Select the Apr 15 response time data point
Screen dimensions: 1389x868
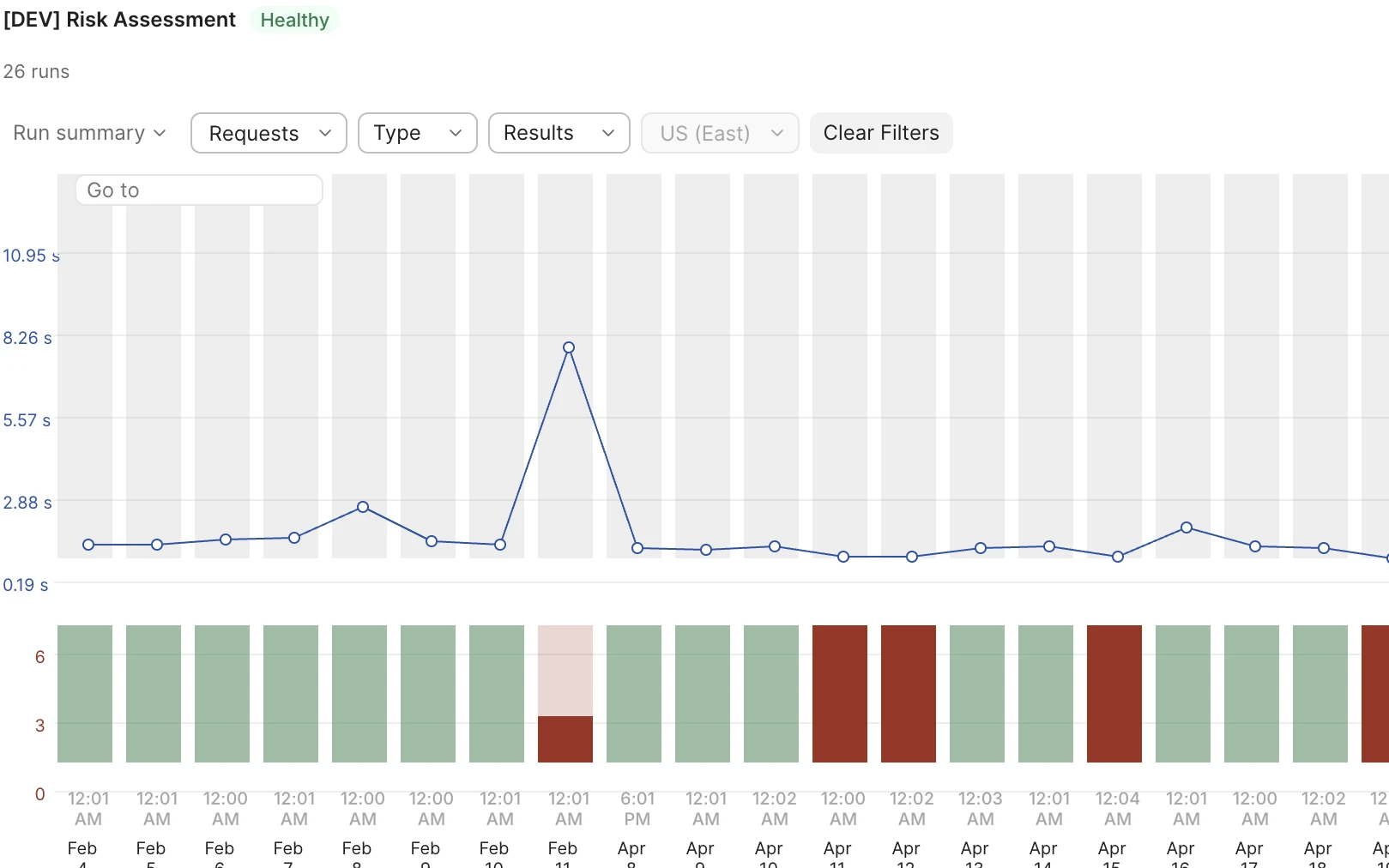pyautogui.click(x=1118, y=557)
